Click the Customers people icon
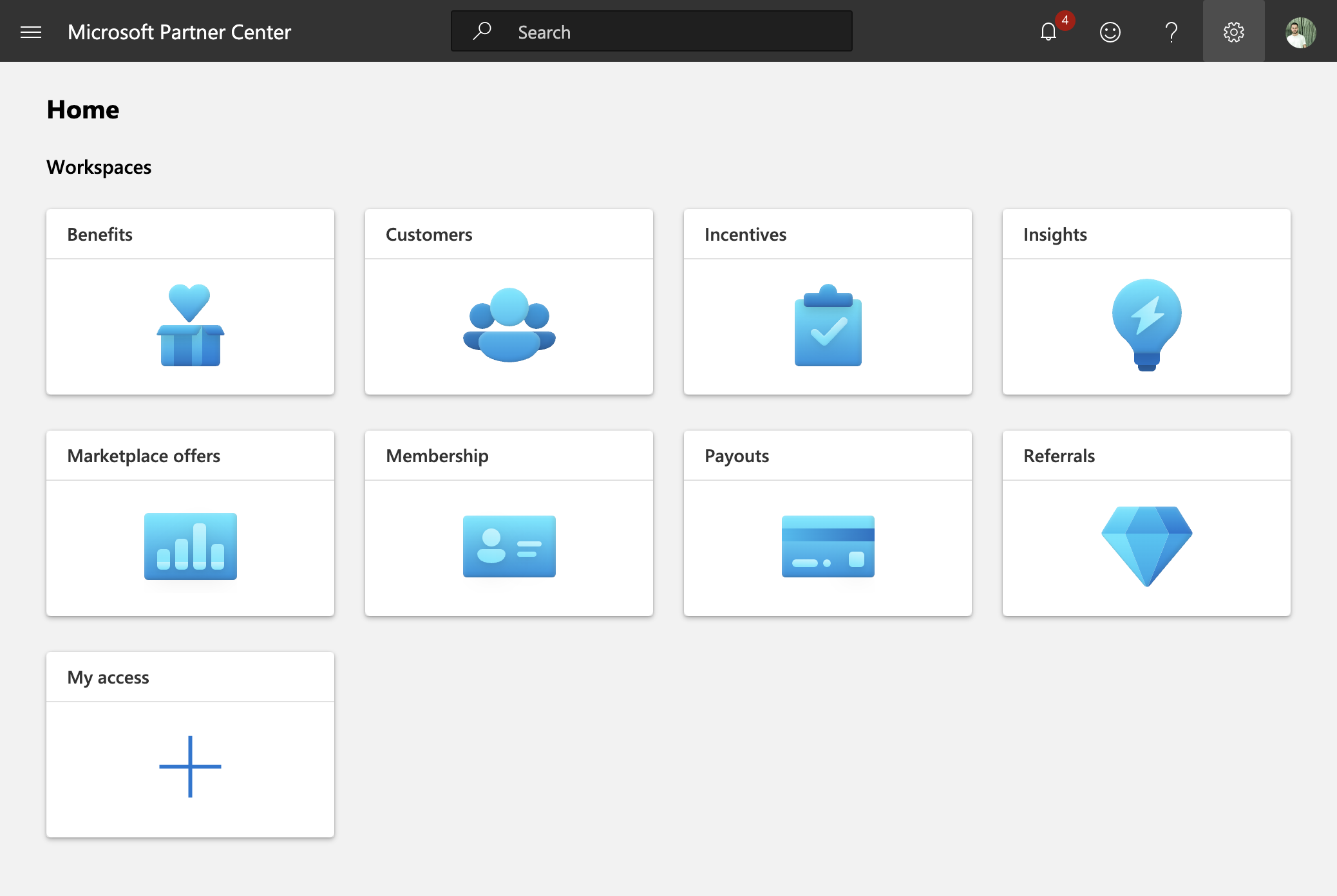This screenshot has height=896, width=1337. click(x=509, y=325)
